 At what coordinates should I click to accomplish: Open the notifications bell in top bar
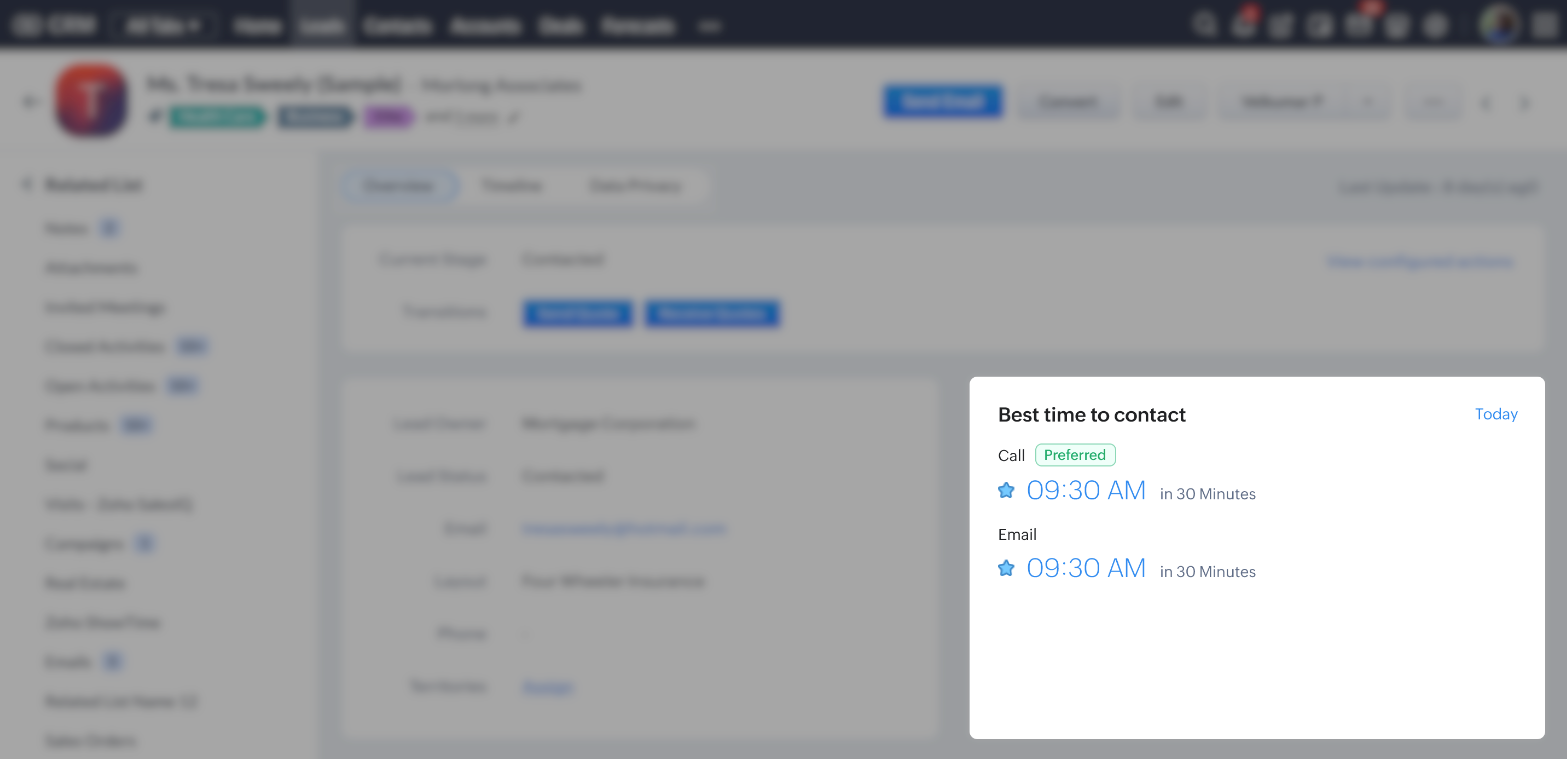click(1243, 26)
